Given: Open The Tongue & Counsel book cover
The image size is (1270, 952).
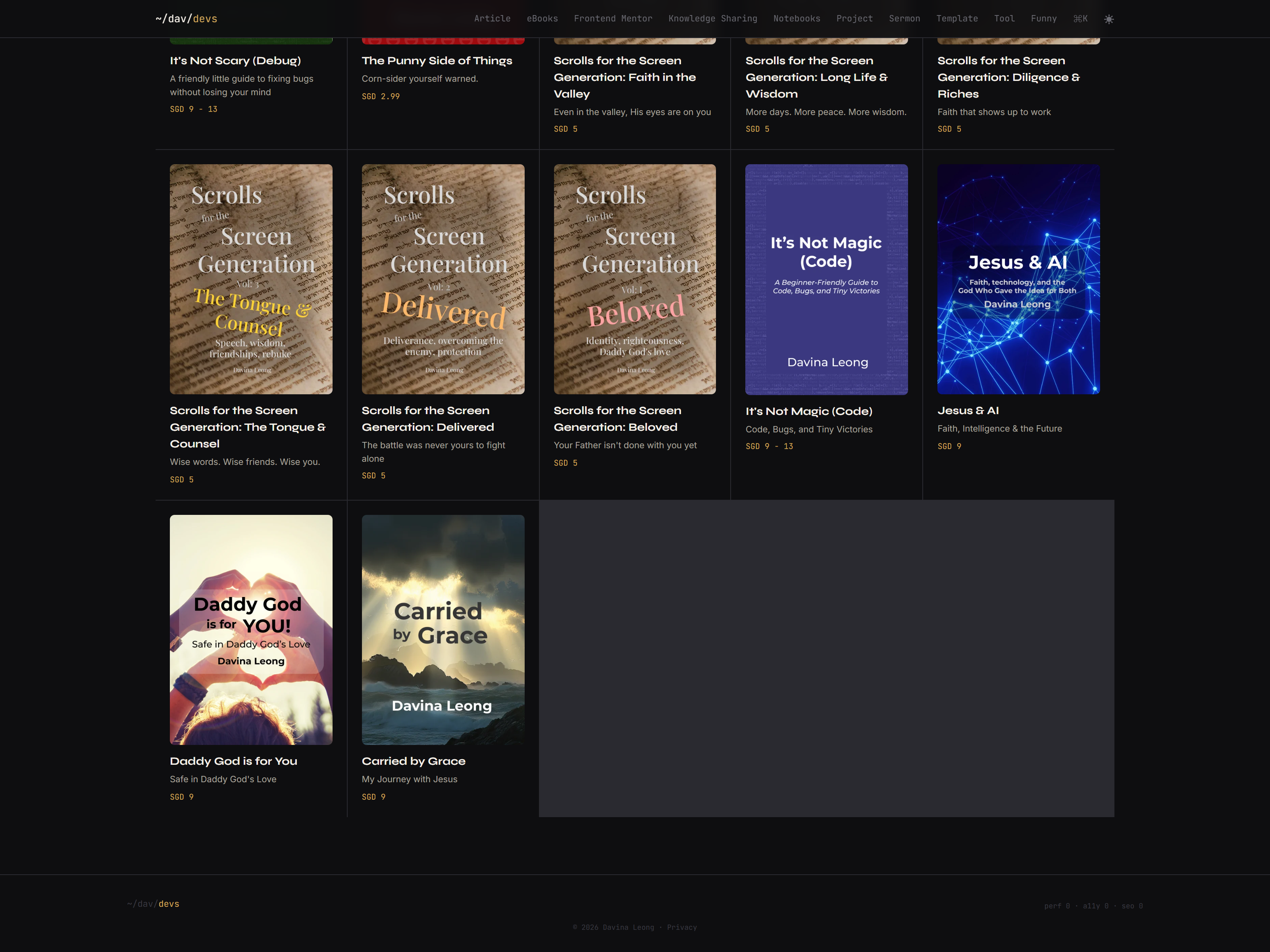Looking at the screenshot, I should point(251,280).
